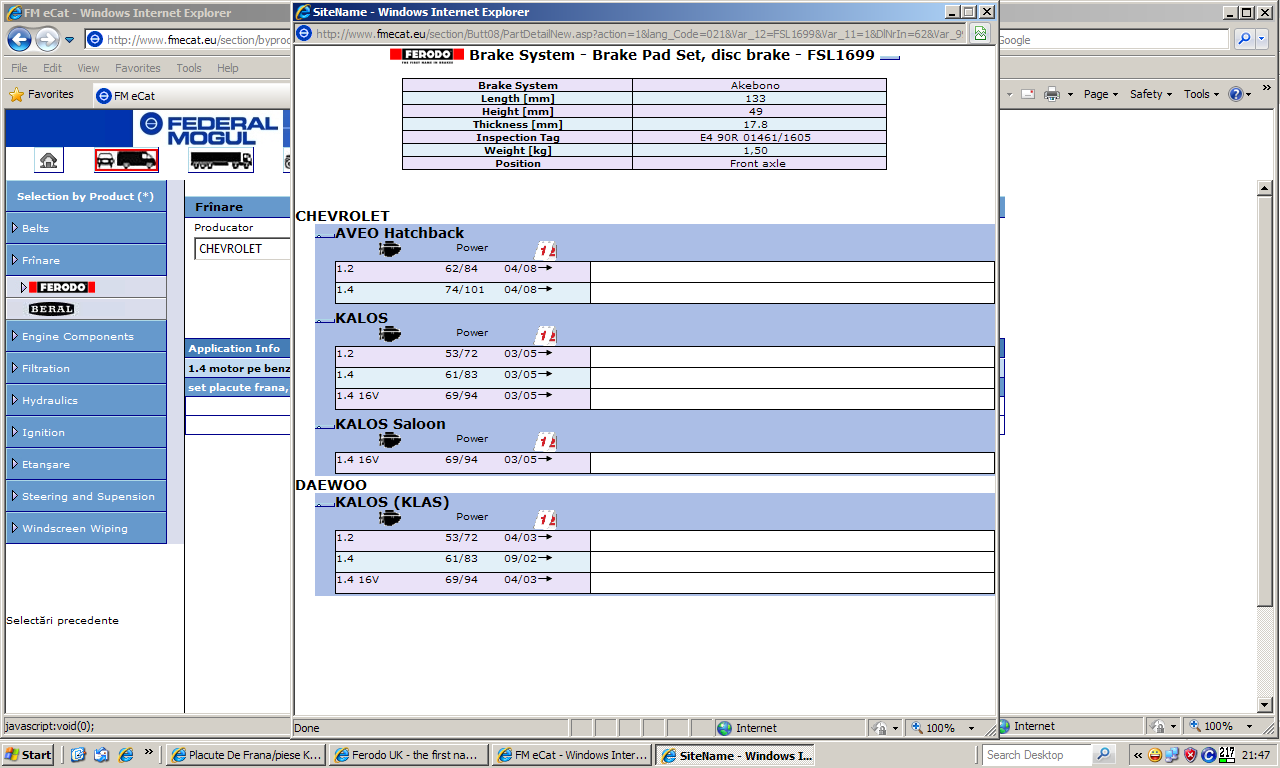
Task: Open the Hydraulics category
Action: tap(86, 400)
